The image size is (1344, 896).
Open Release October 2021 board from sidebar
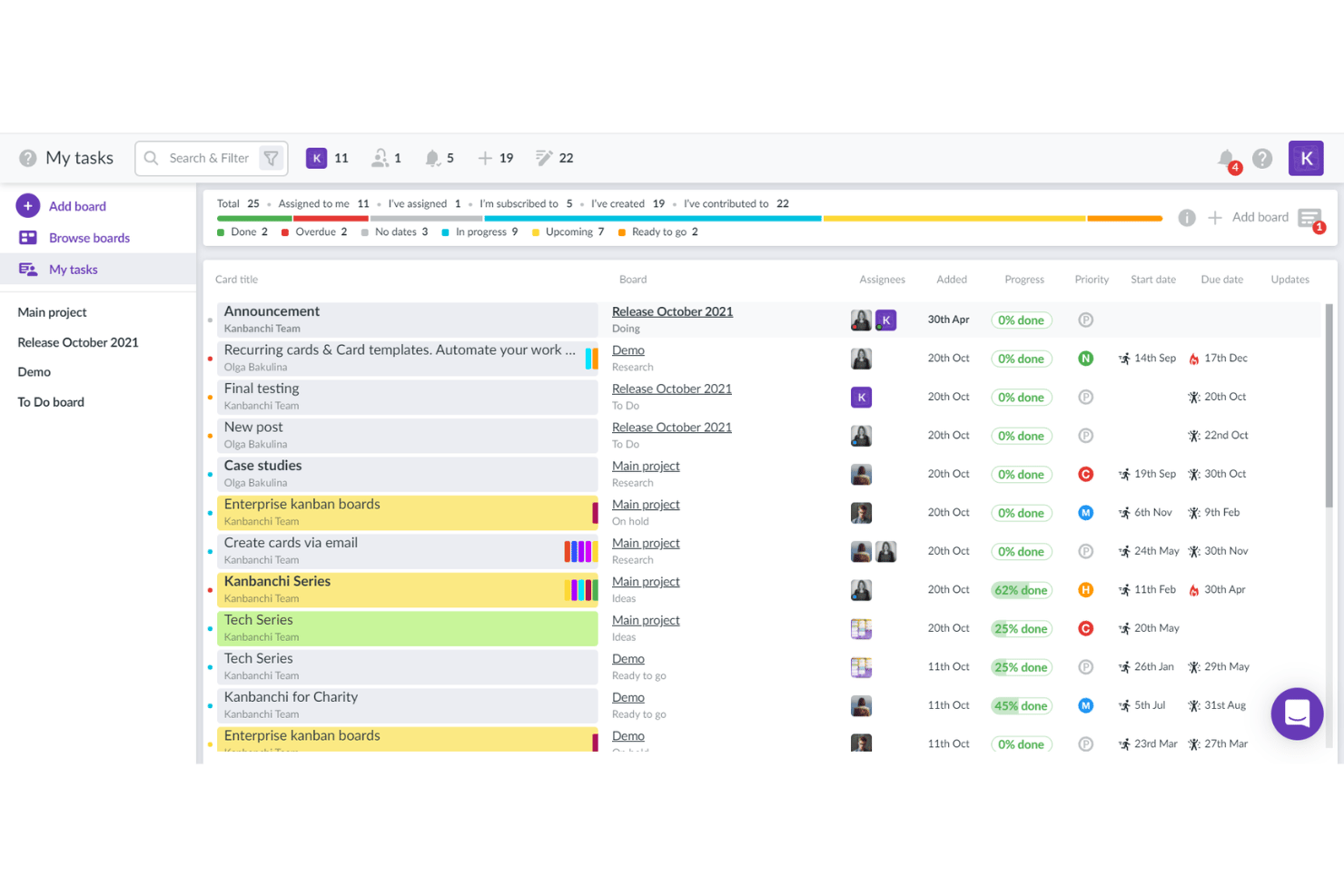tap(78, 342)
